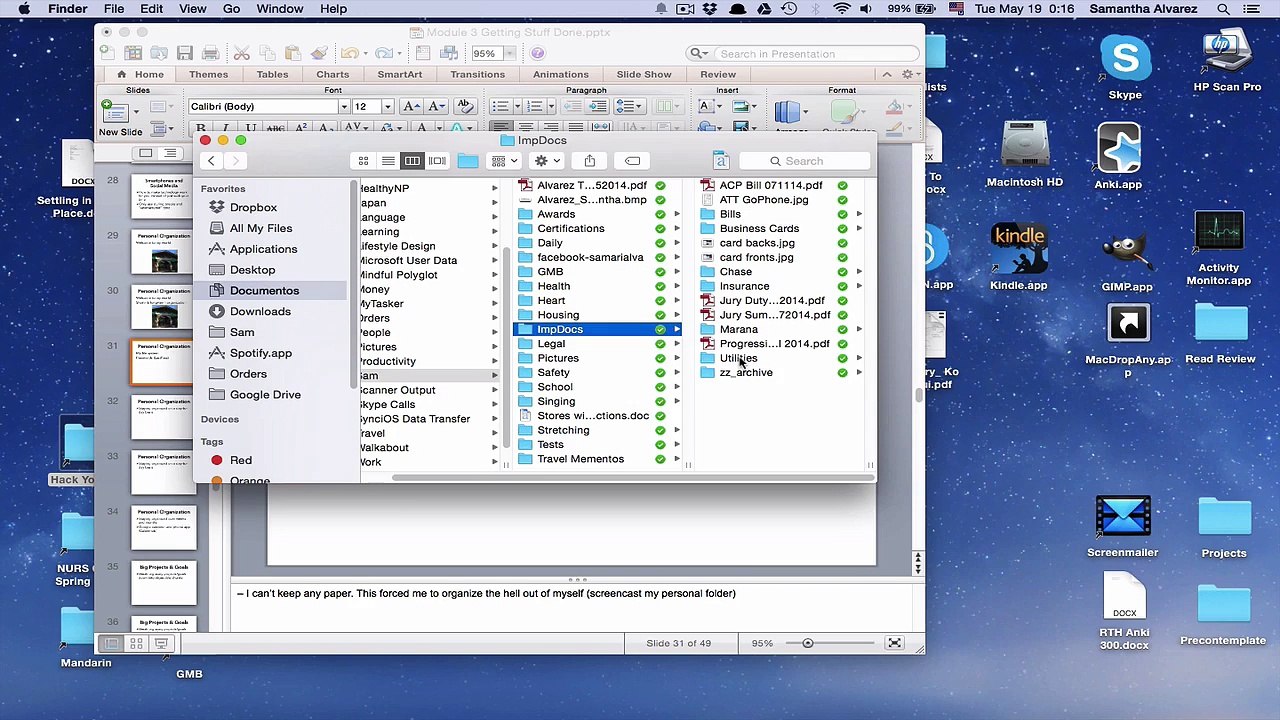Screen dimensions: 1280x720
Task: Select the Skype desktop icon
Action: tap(1125, 68)
